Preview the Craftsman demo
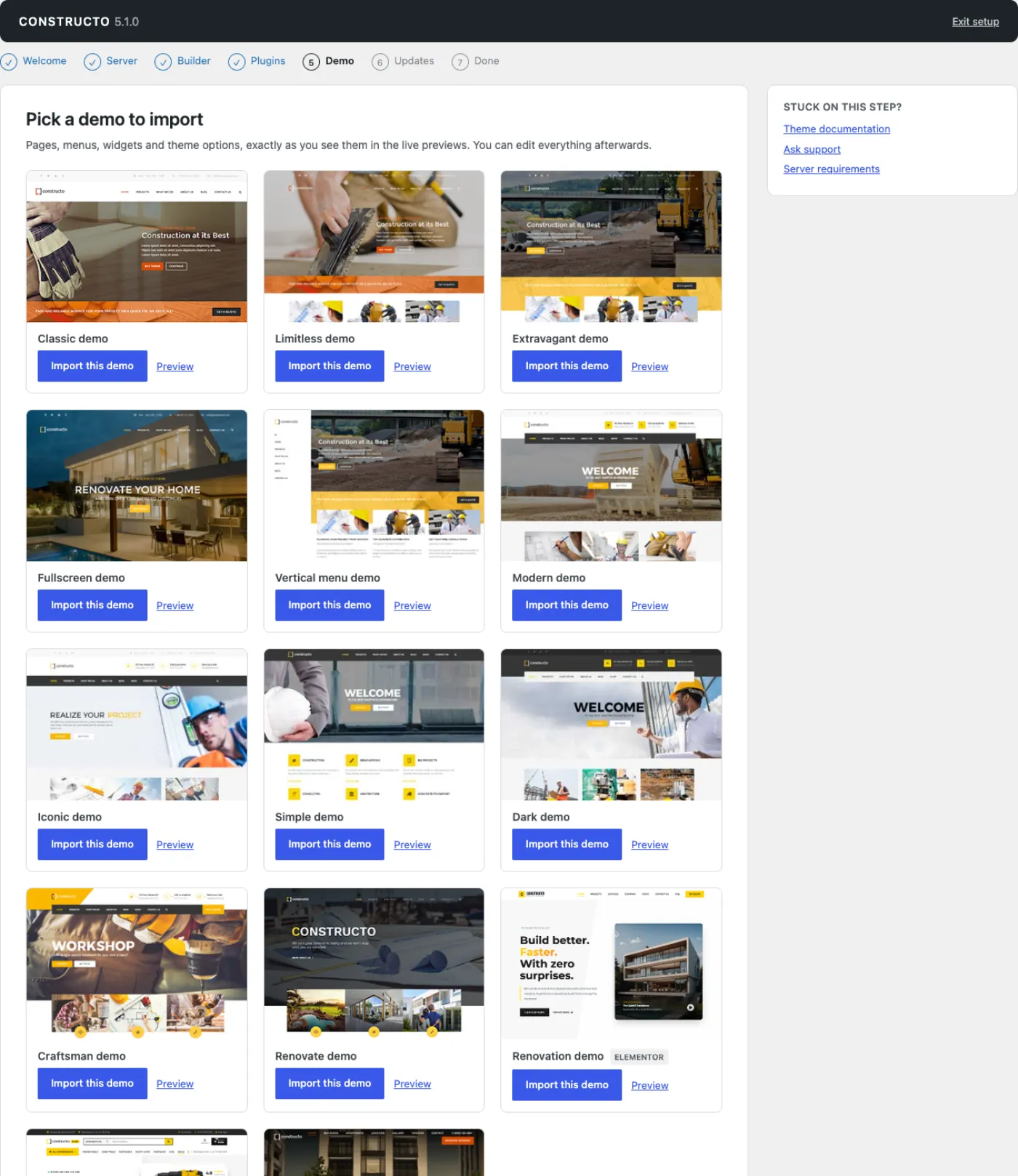The height and width of the screenshot is (1176, 1018). [175, 1084]
